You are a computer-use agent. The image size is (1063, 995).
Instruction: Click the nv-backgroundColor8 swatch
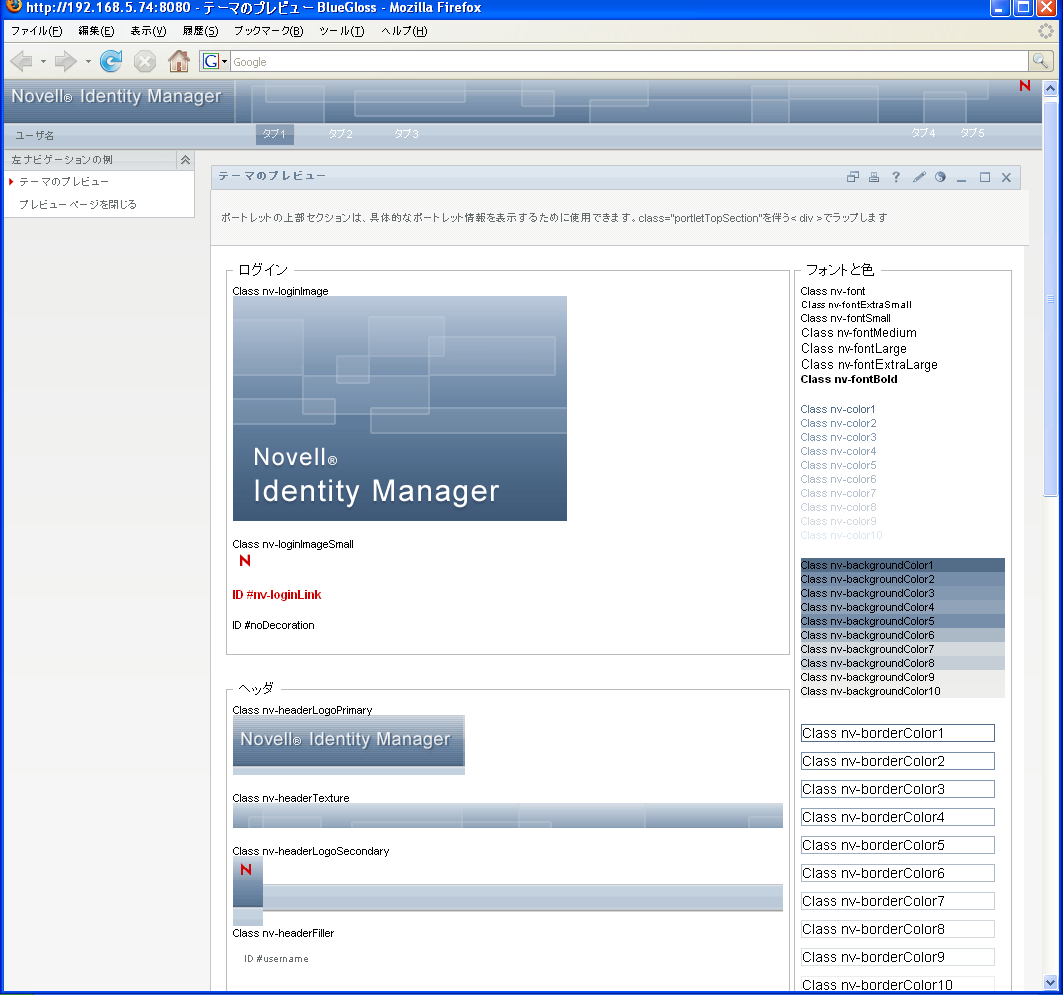coord(902,663)
